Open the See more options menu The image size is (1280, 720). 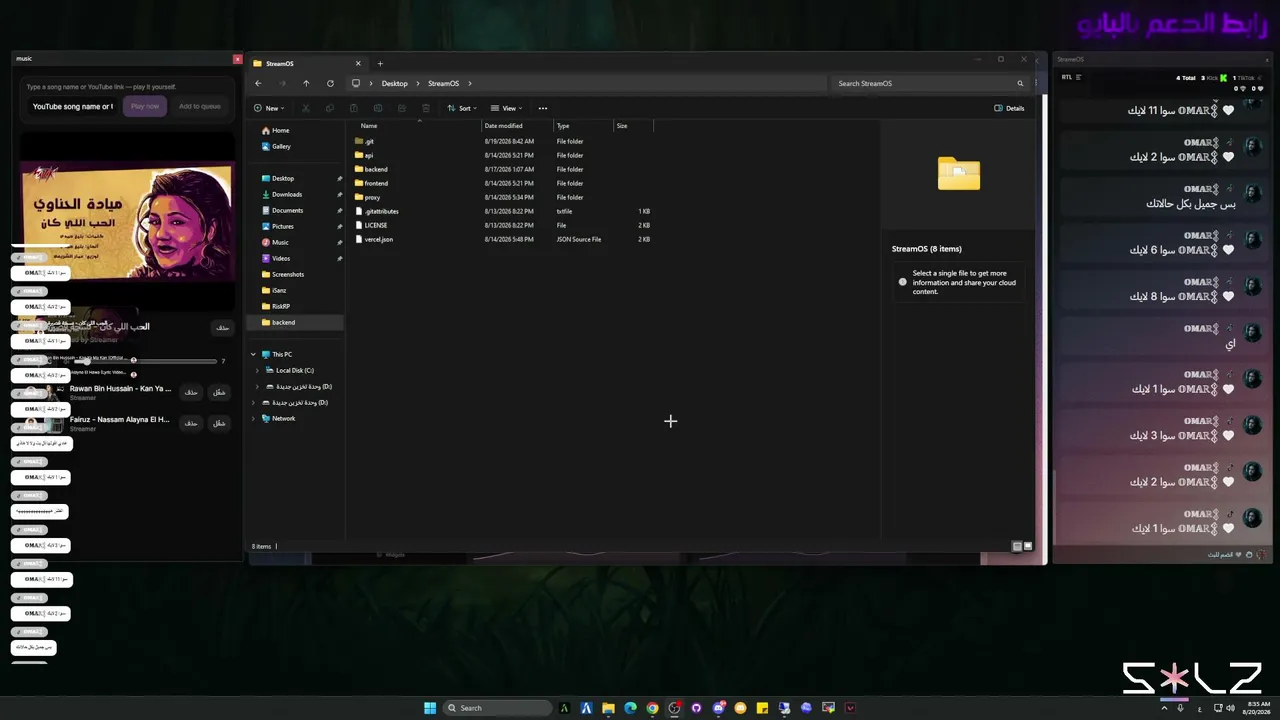coord(543,108)
